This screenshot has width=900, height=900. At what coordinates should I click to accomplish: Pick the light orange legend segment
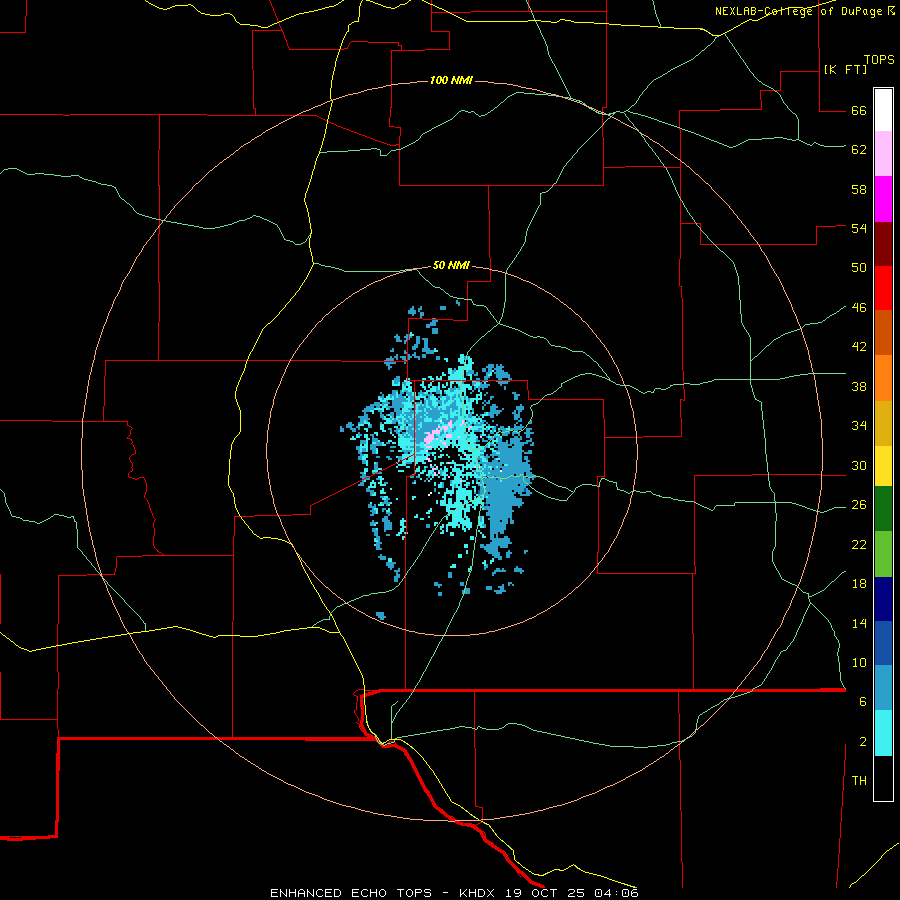pyautogui.click(x=883, y=378)
